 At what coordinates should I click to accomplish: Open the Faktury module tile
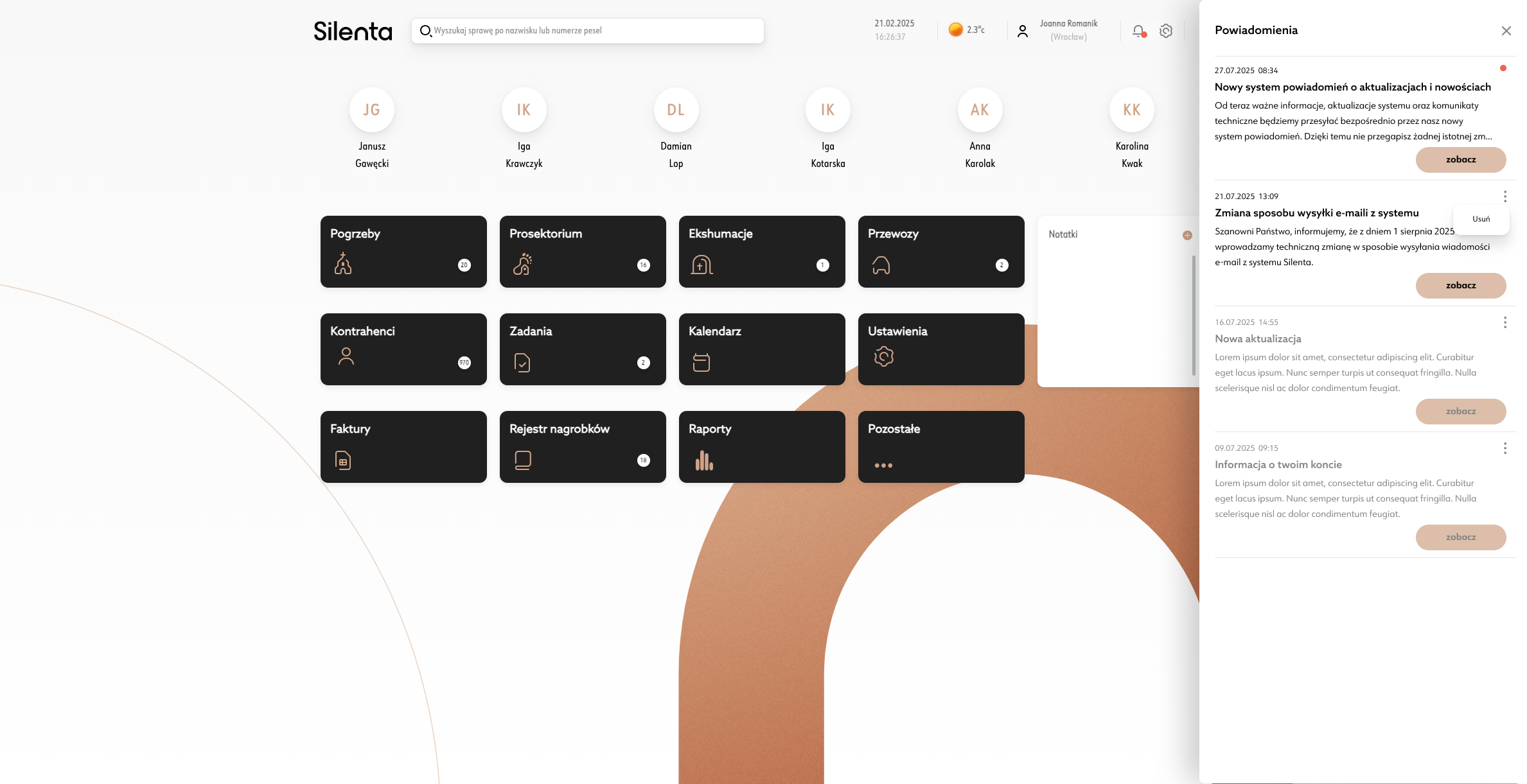[x=403, y=447]
